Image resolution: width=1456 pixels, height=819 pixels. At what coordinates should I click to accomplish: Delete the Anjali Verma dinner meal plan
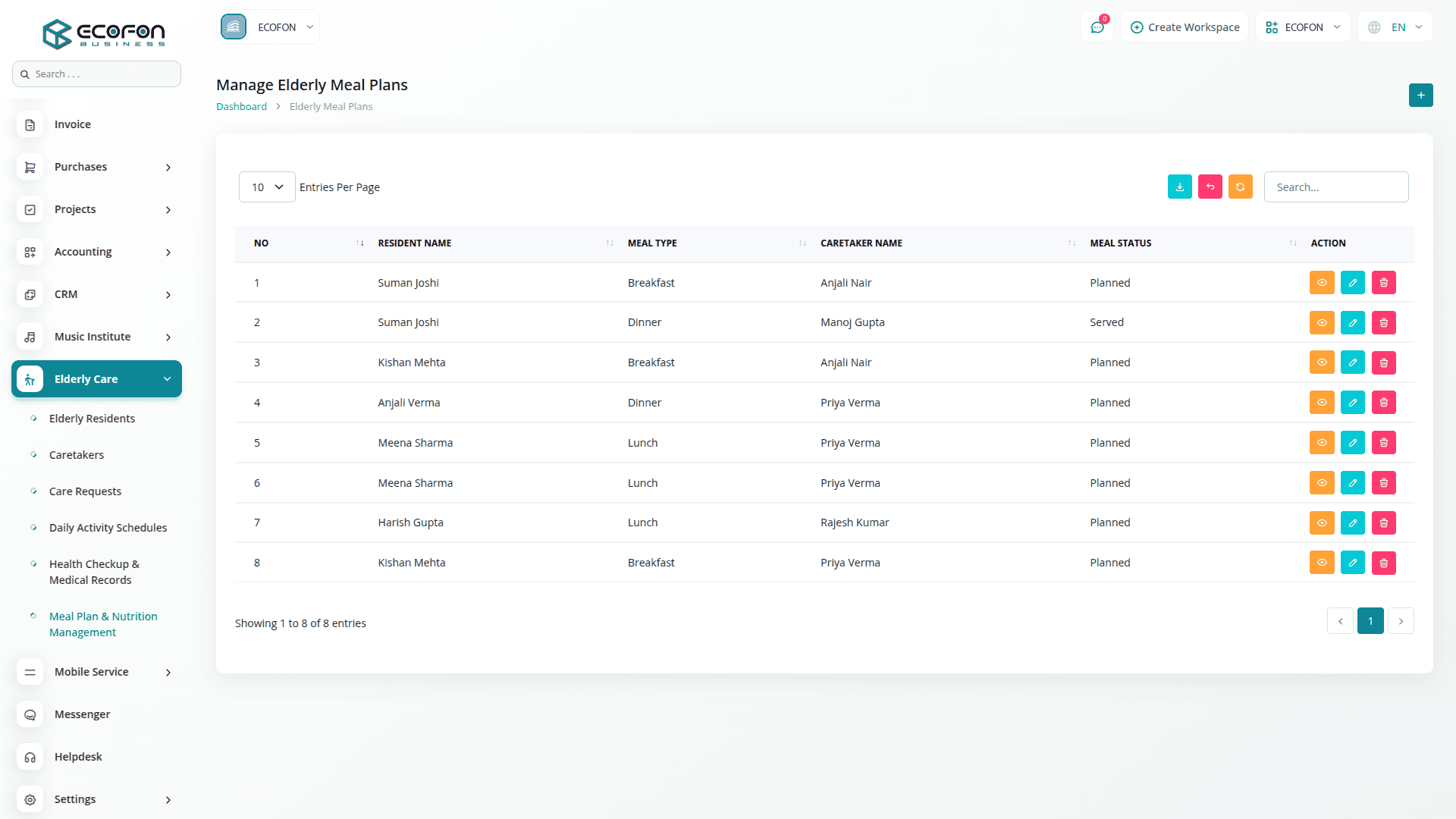pos(1383,403)
